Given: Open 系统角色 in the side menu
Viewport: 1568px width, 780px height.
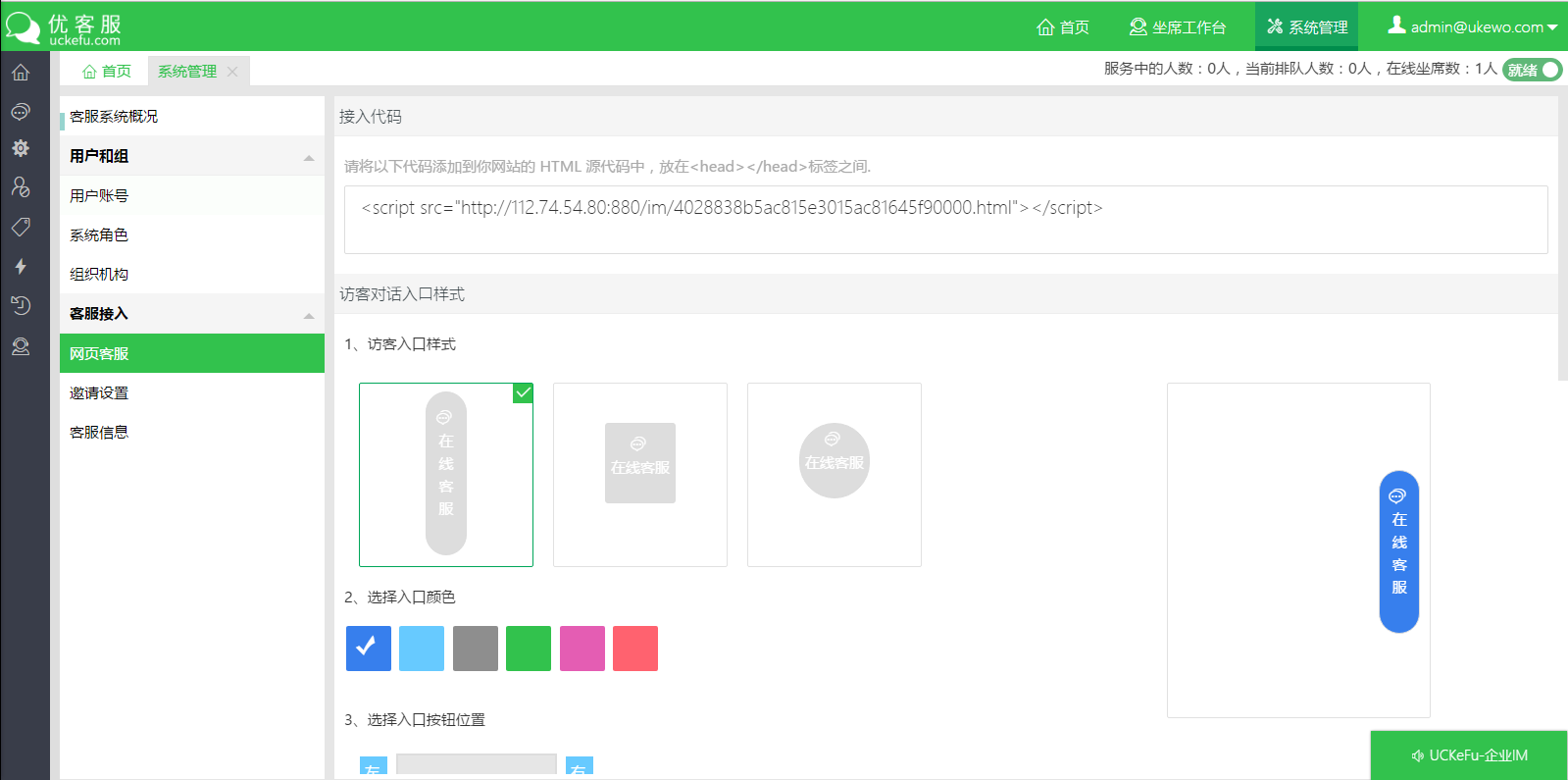Looking at the screenshot, I should [192, 234].
